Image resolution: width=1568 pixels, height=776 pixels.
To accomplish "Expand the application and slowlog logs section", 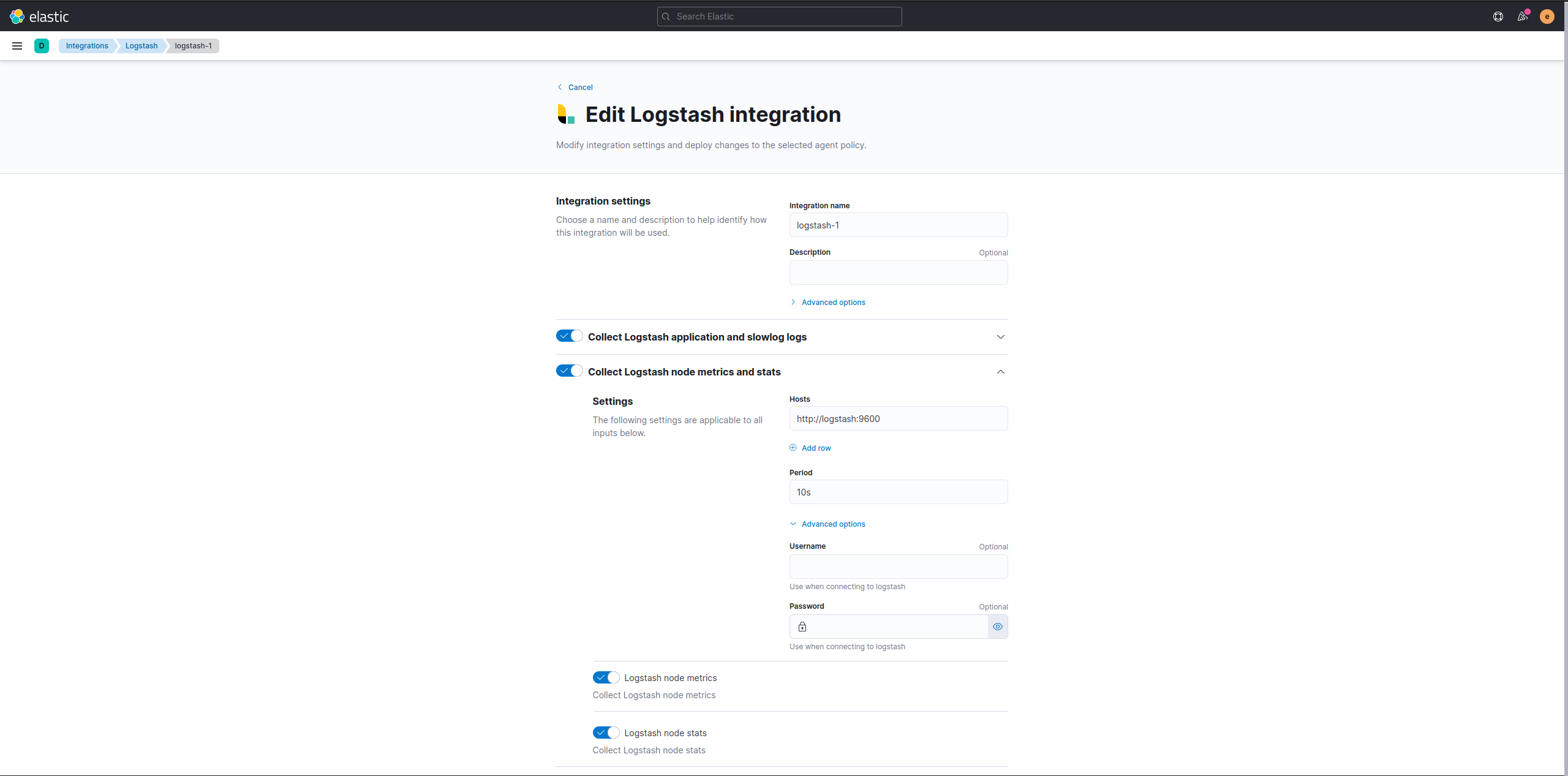I will 1000,337.
